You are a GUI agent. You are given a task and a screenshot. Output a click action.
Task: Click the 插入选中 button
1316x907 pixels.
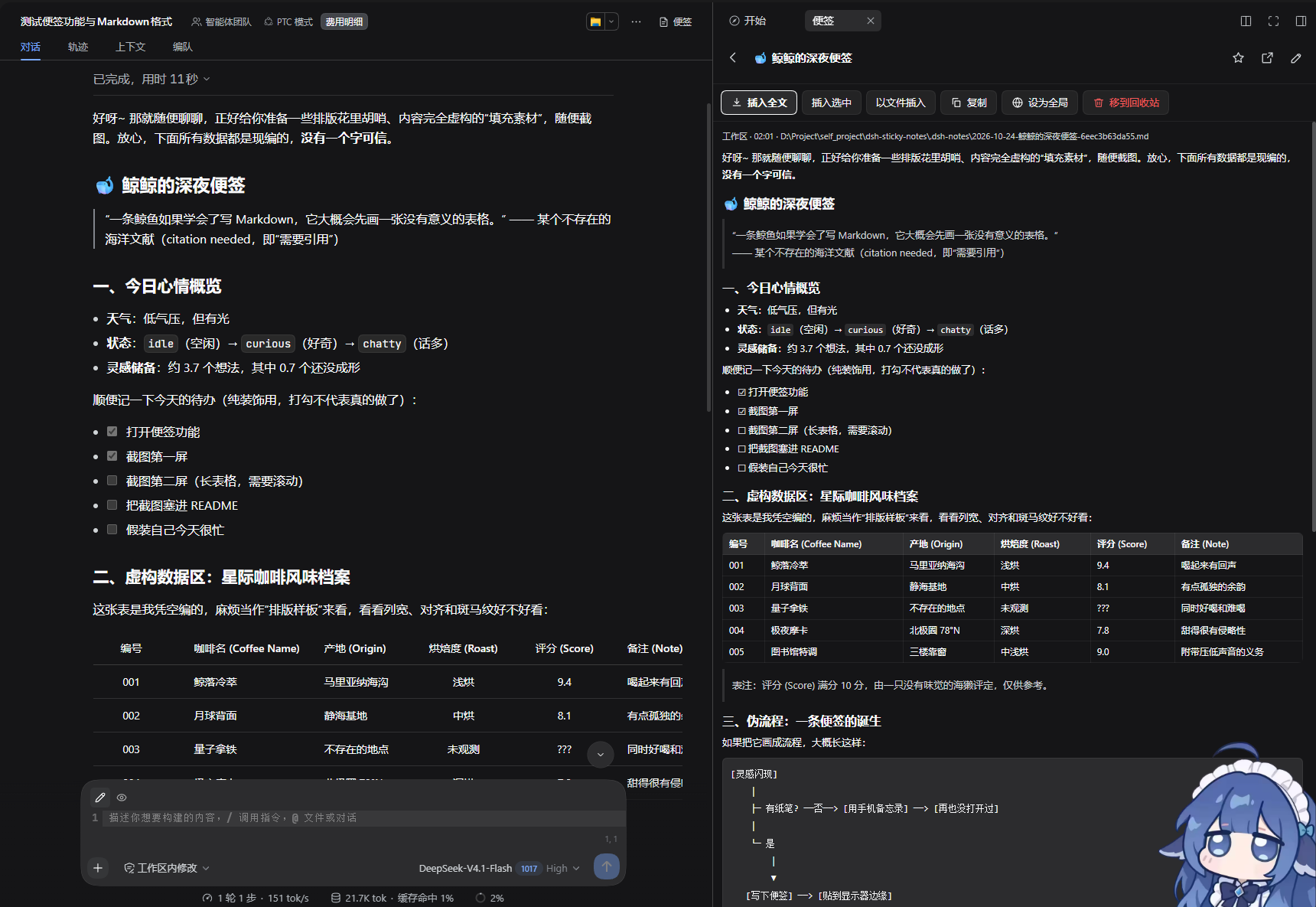832,103
